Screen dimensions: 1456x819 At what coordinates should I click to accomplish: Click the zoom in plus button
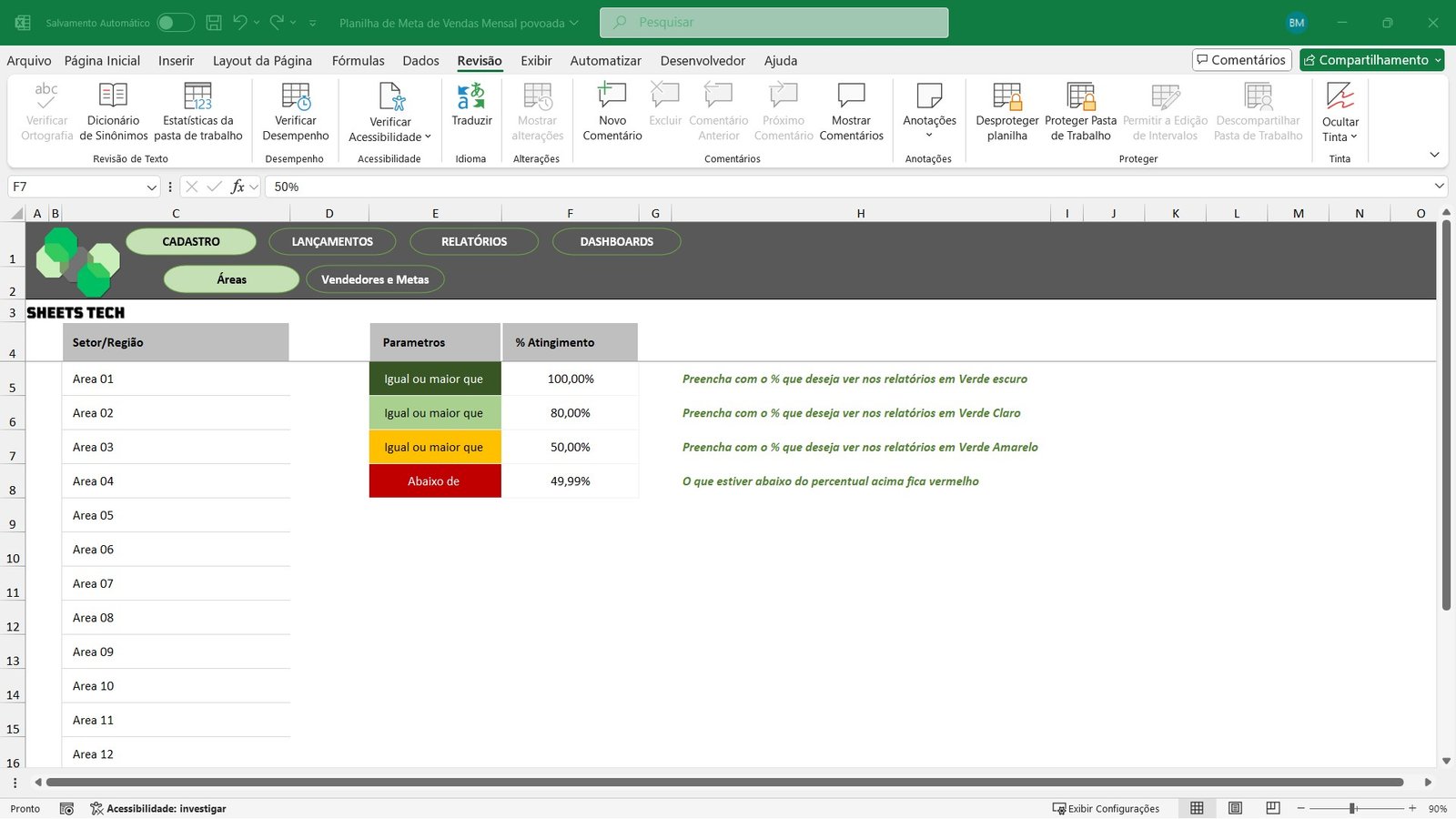point(1412,808)
